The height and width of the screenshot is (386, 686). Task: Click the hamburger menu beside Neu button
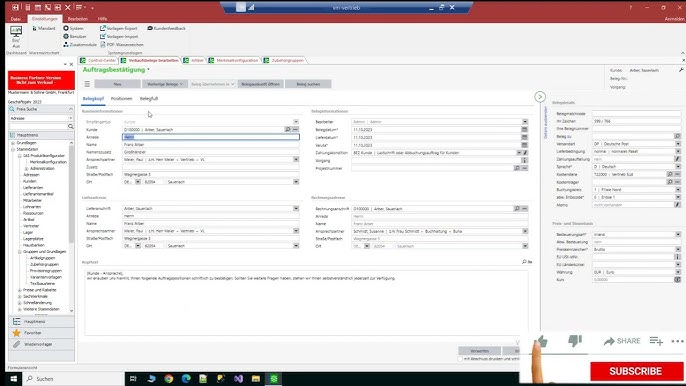(87, 84)
